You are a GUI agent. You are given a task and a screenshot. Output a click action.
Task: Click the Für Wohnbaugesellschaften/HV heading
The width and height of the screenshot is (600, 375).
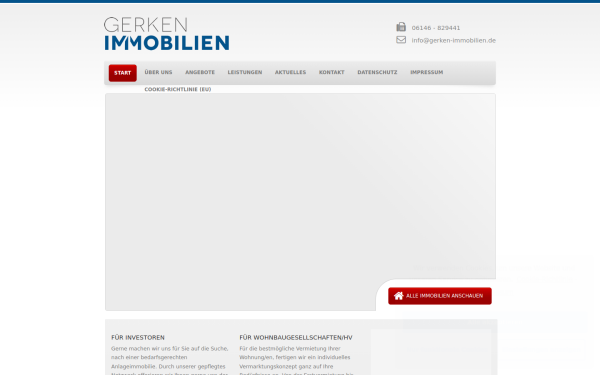[296, 338]
